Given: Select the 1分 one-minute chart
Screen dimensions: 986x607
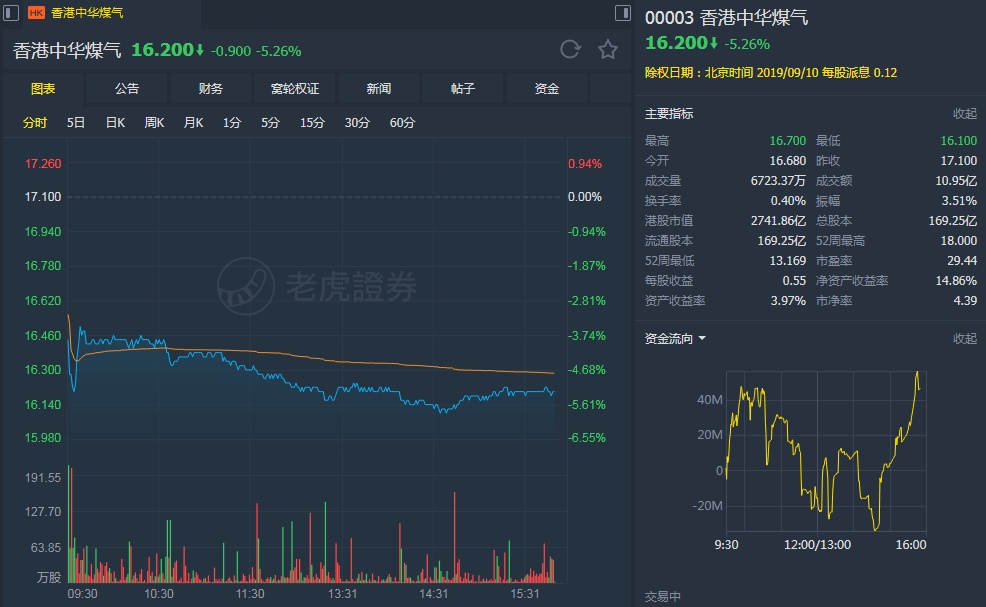Looking at the screenshot, I should [231, 123].
